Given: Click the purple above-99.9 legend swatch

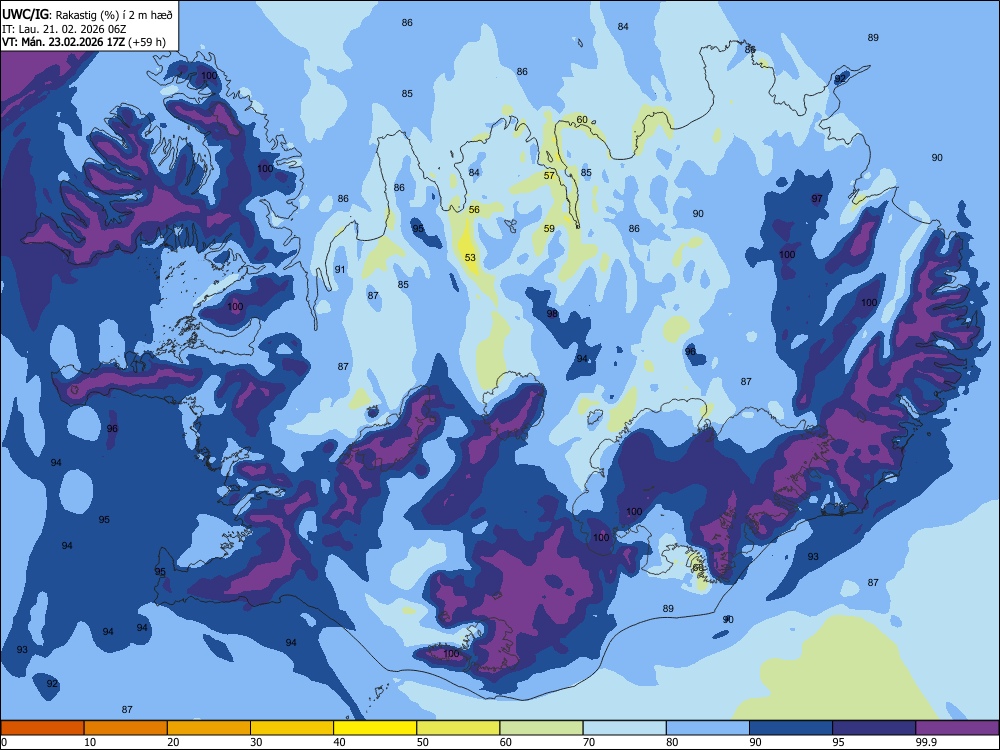Looking at the screenshot, I should 957,728.
